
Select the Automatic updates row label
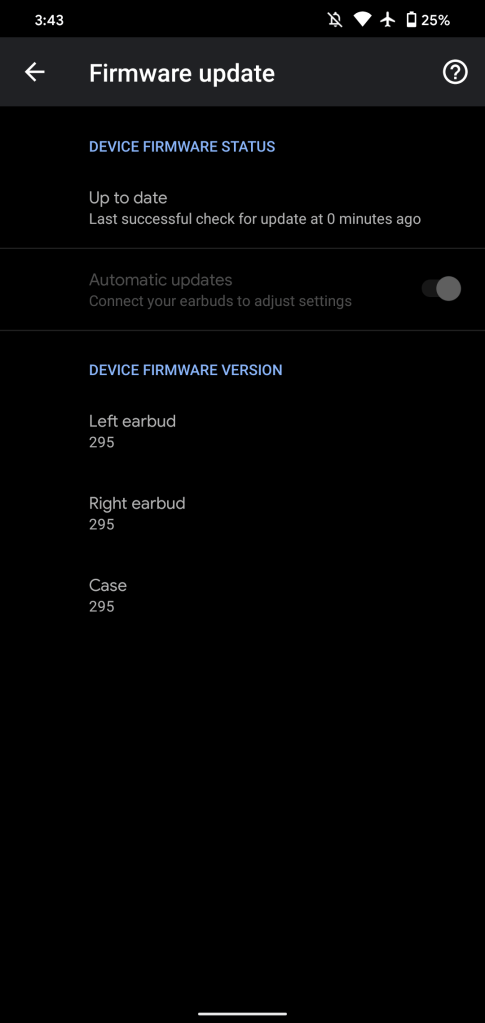[161, 280]
